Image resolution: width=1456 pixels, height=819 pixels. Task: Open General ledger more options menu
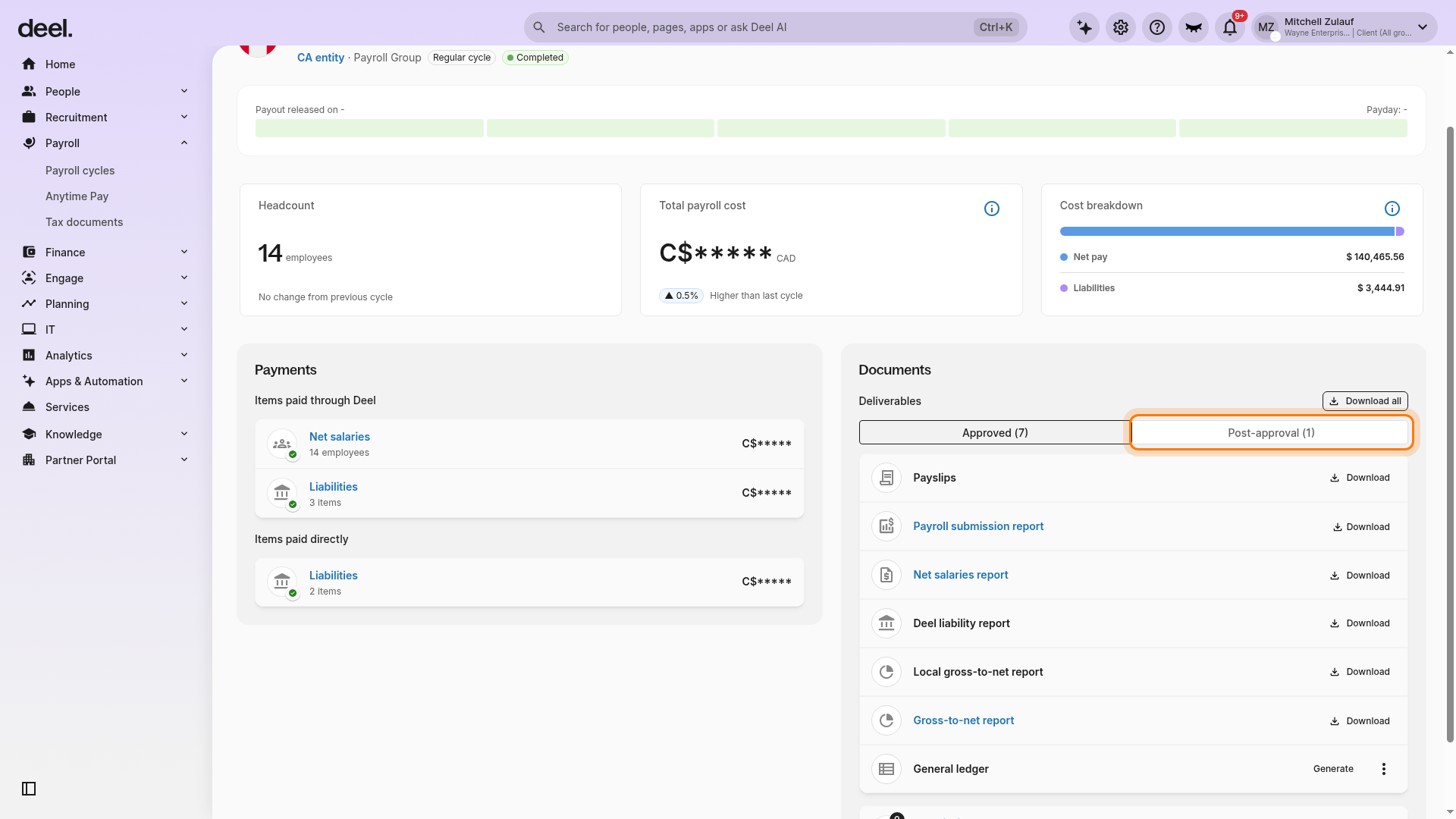[1384, 769]
